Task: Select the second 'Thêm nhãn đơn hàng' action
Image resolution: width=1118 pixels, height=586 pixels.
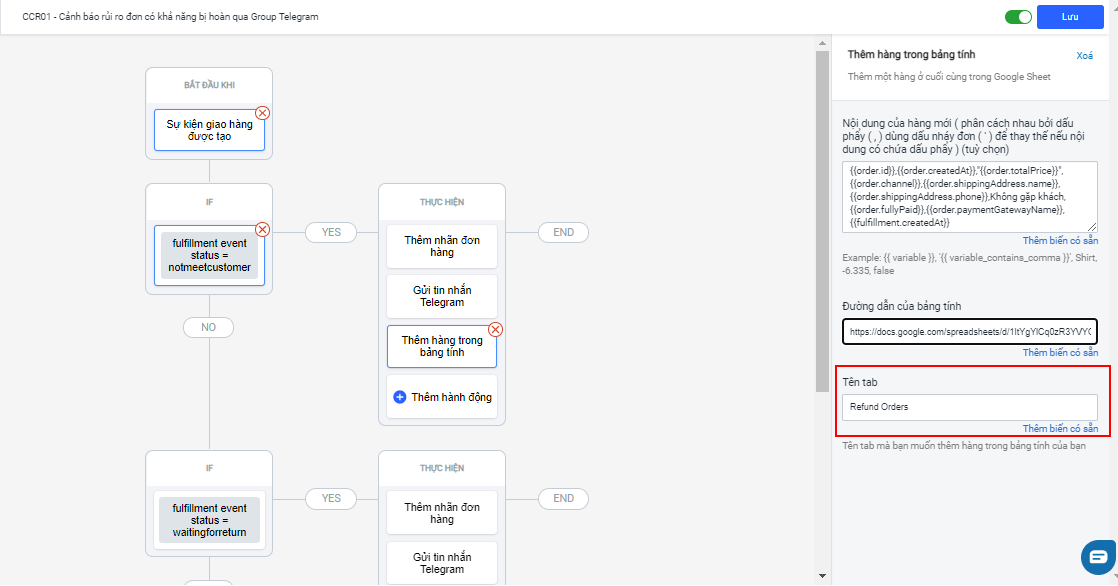Action: point(442,513)
